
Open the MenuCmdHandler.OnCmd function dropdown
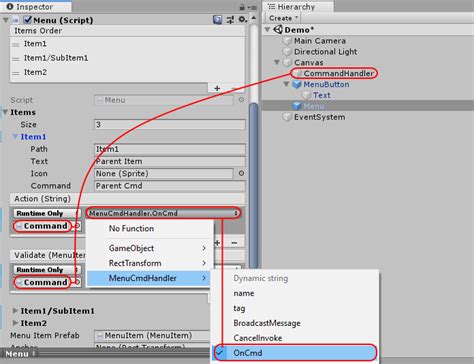tap(163, 213)
